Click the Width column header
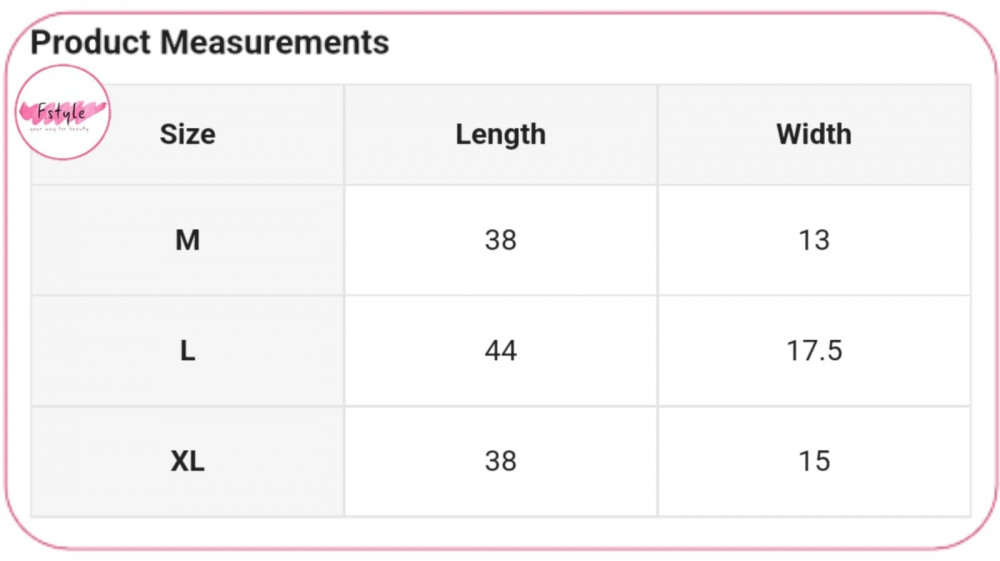 (814, 135)
